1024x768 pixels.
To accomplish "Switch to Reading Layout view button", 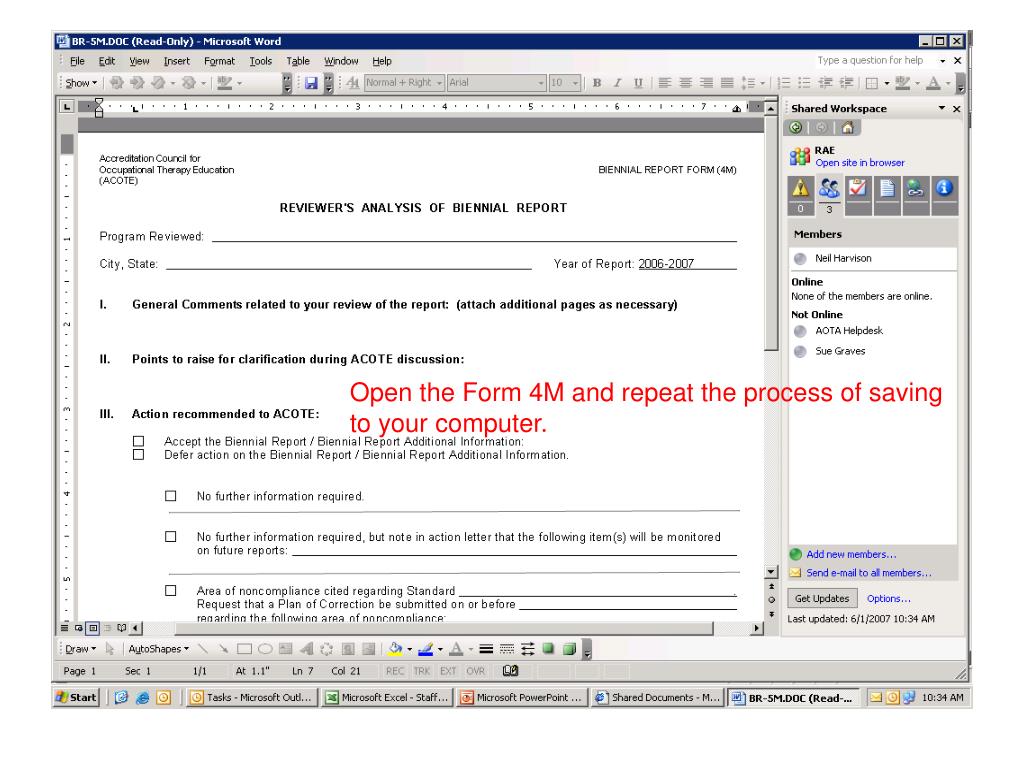I will [121, 628].
